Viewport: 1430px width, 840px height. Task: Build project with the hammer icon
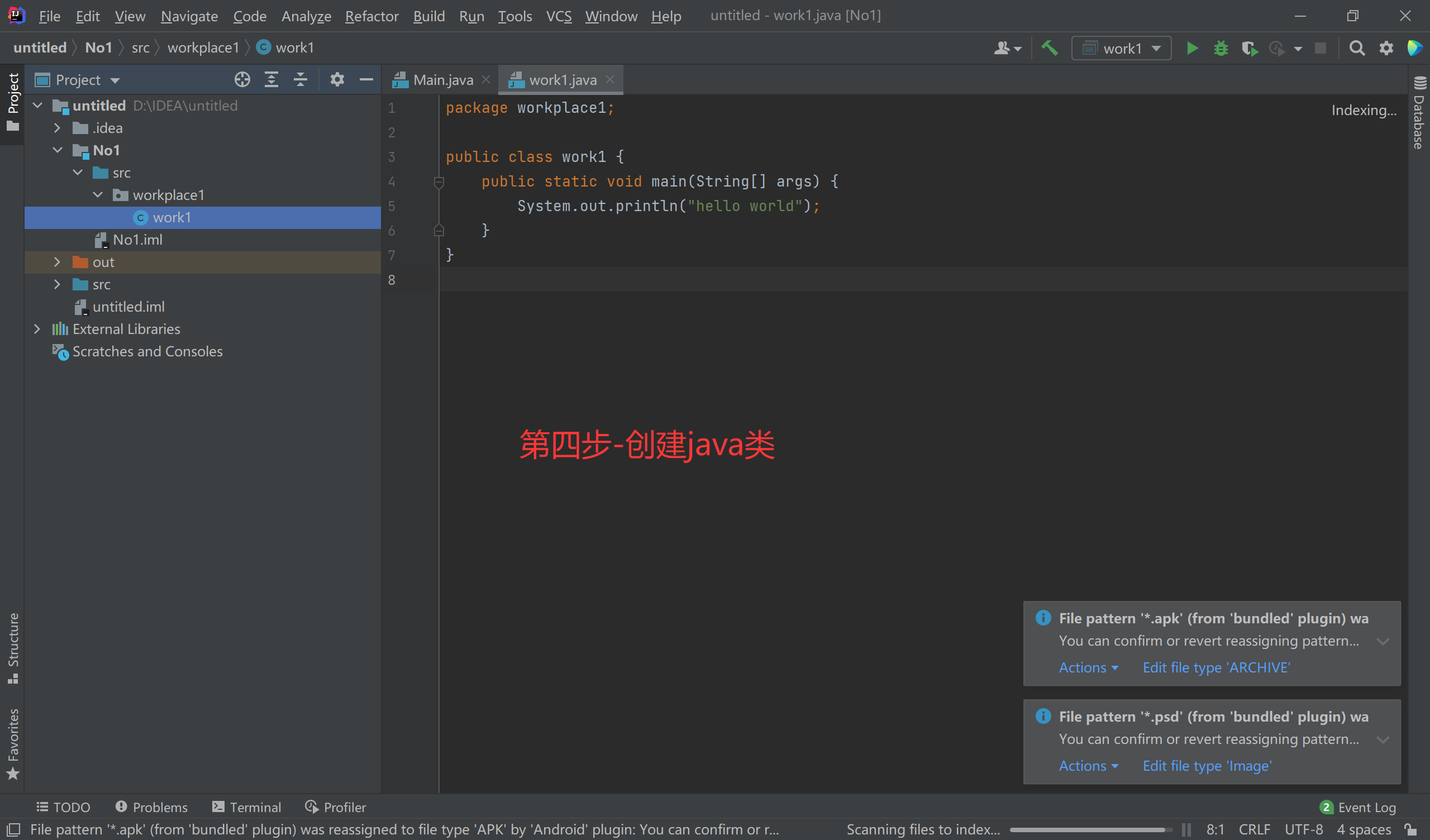tap(1049, 48)
